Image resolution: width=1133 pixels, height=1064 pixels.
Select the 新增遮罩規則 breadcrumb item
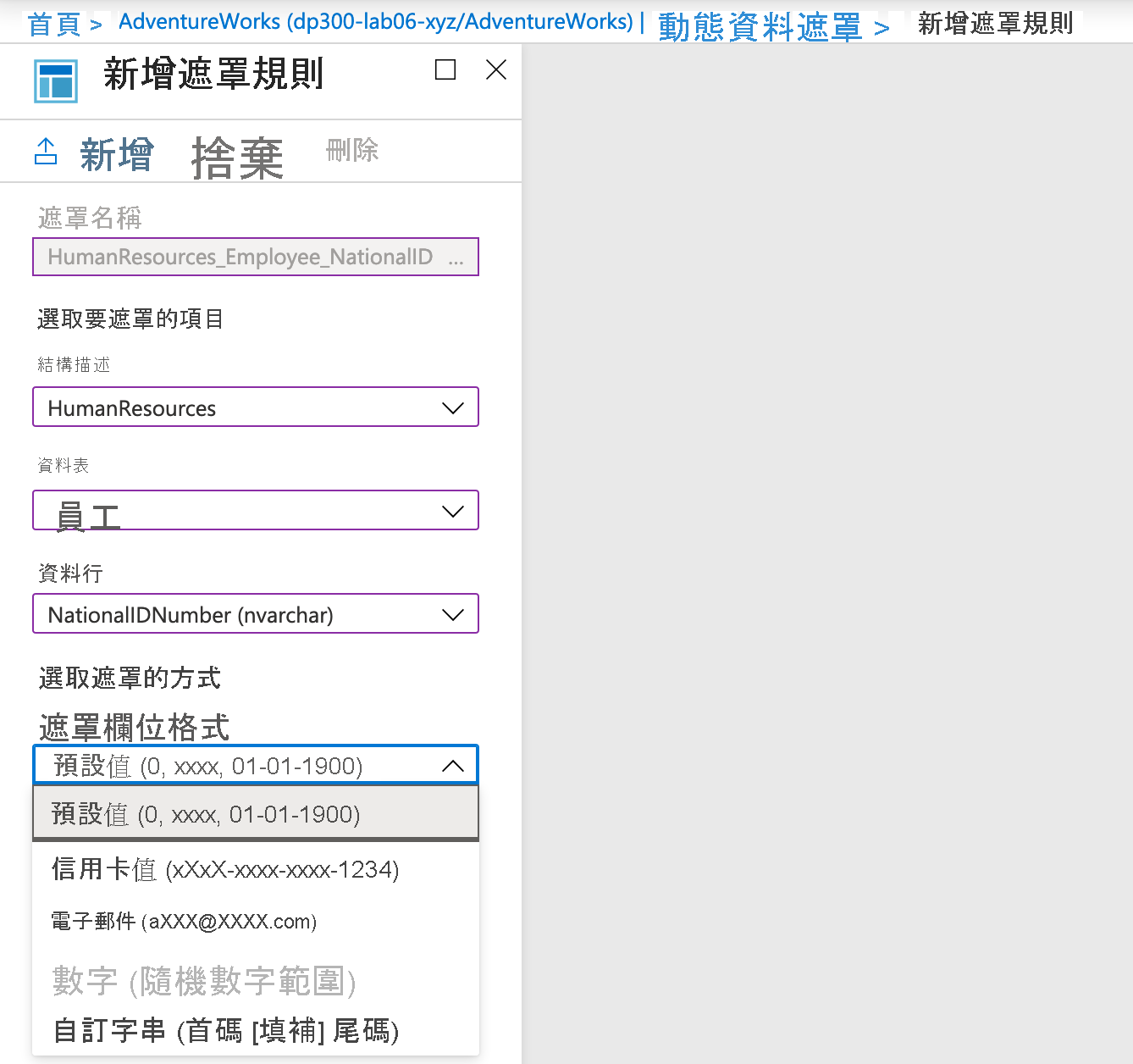click(x=995, y=23)
